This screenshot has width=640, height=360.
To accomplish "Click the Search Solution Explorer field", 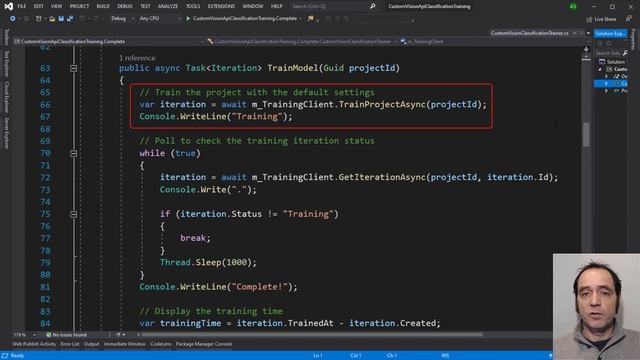I will pyautogui.click(x=608, y=53).
